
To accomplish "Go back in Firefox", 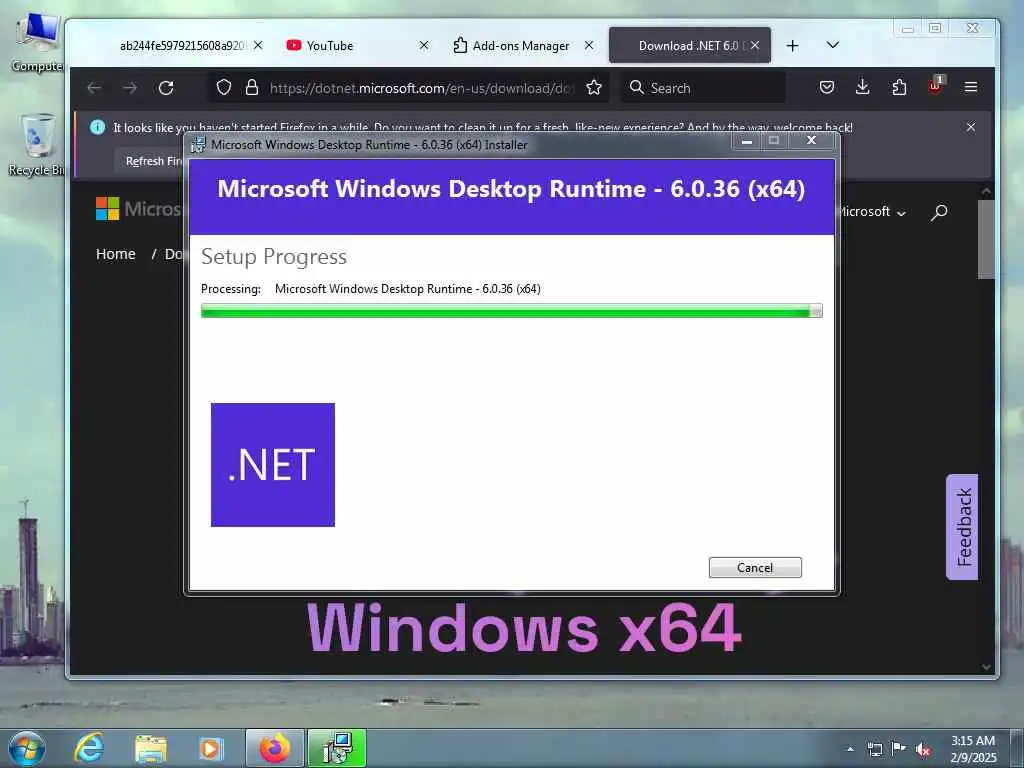I will click(x=95, y=88).
